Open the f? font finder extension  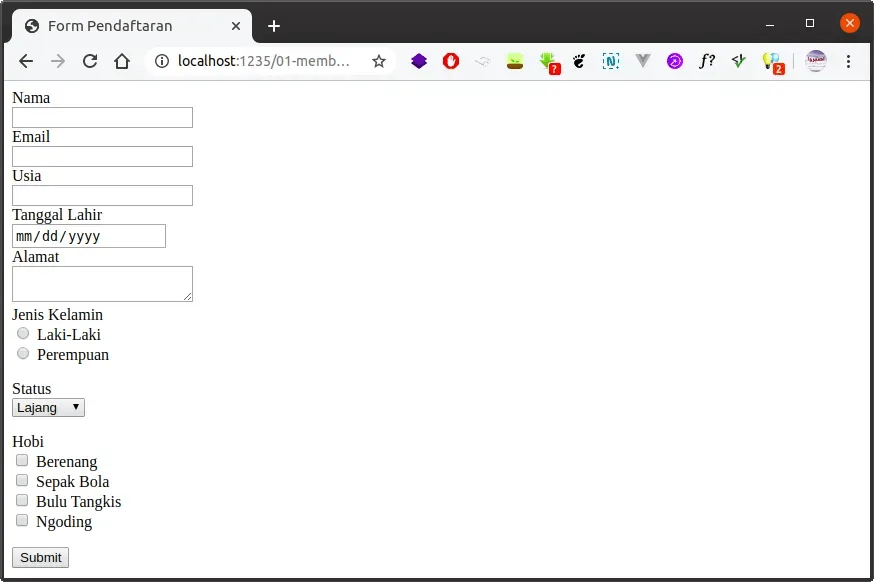(x=707, y=61)
